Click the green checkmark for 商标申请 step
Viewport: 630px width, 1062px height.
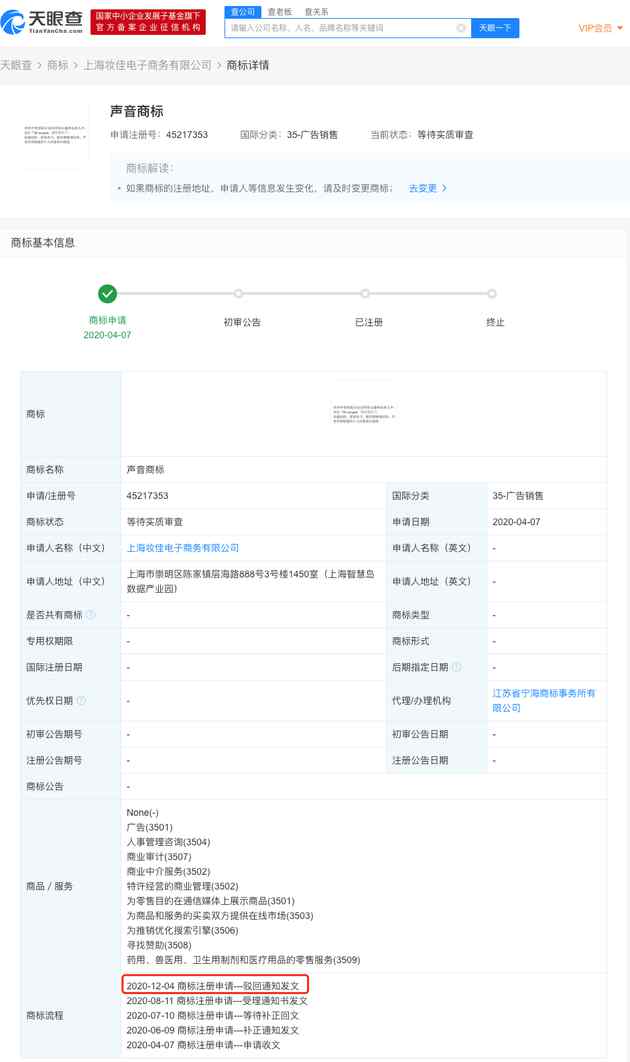click(107, 294)
